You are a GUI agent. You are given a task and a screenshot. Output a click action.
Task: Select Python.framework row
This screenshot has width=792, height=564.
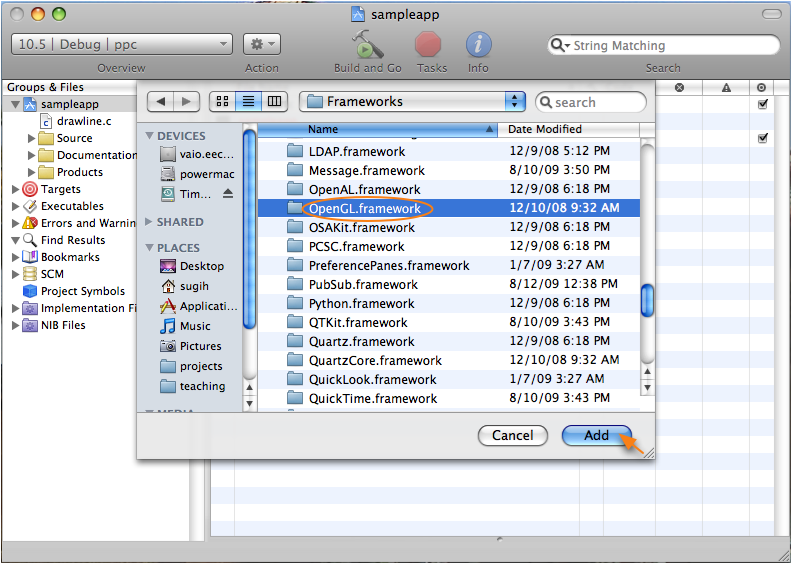(x=449, y=303)
